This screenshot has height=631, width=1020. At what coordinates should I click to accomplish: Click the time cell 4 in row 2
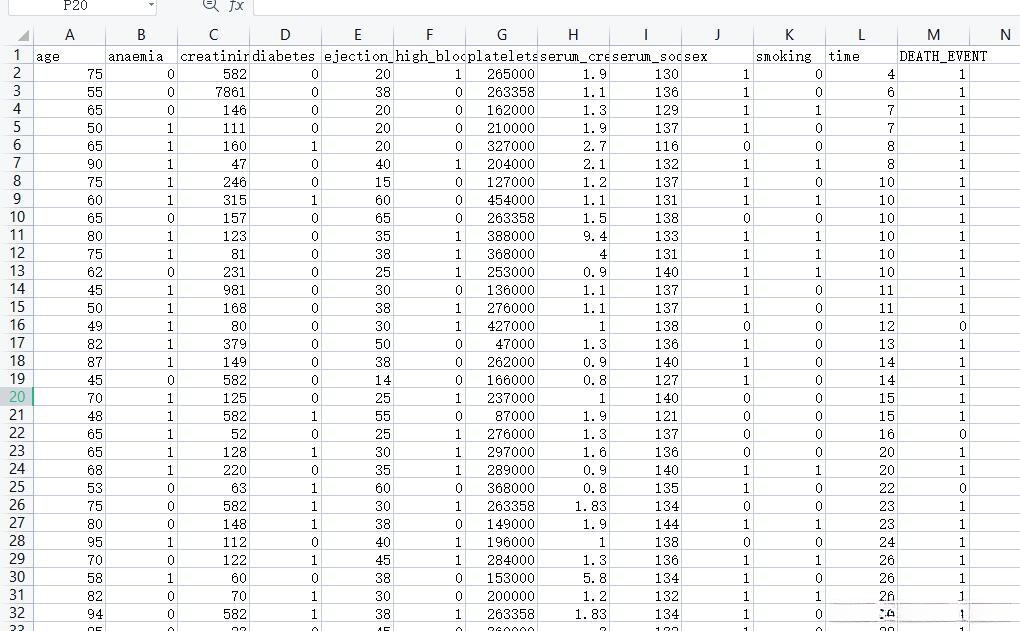[x=861, y=74]
